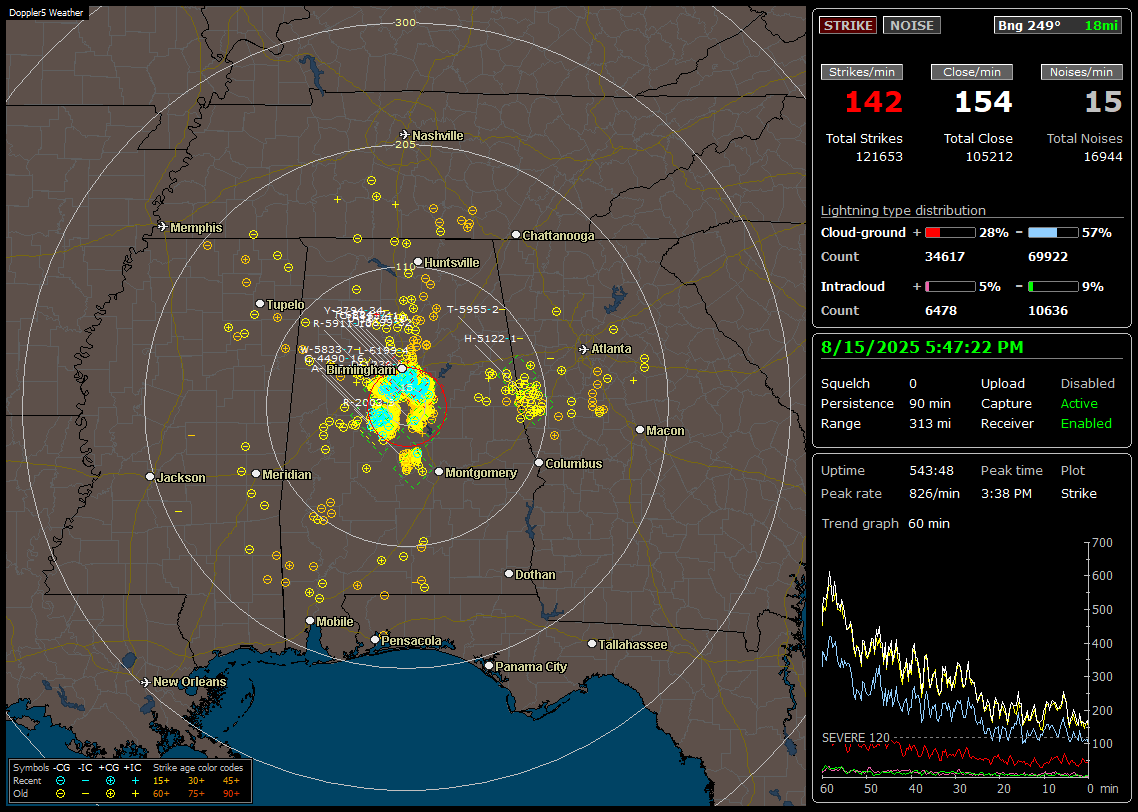Click the -CG blue 57% bar

pyautogui.click(x=1053, y=233)
